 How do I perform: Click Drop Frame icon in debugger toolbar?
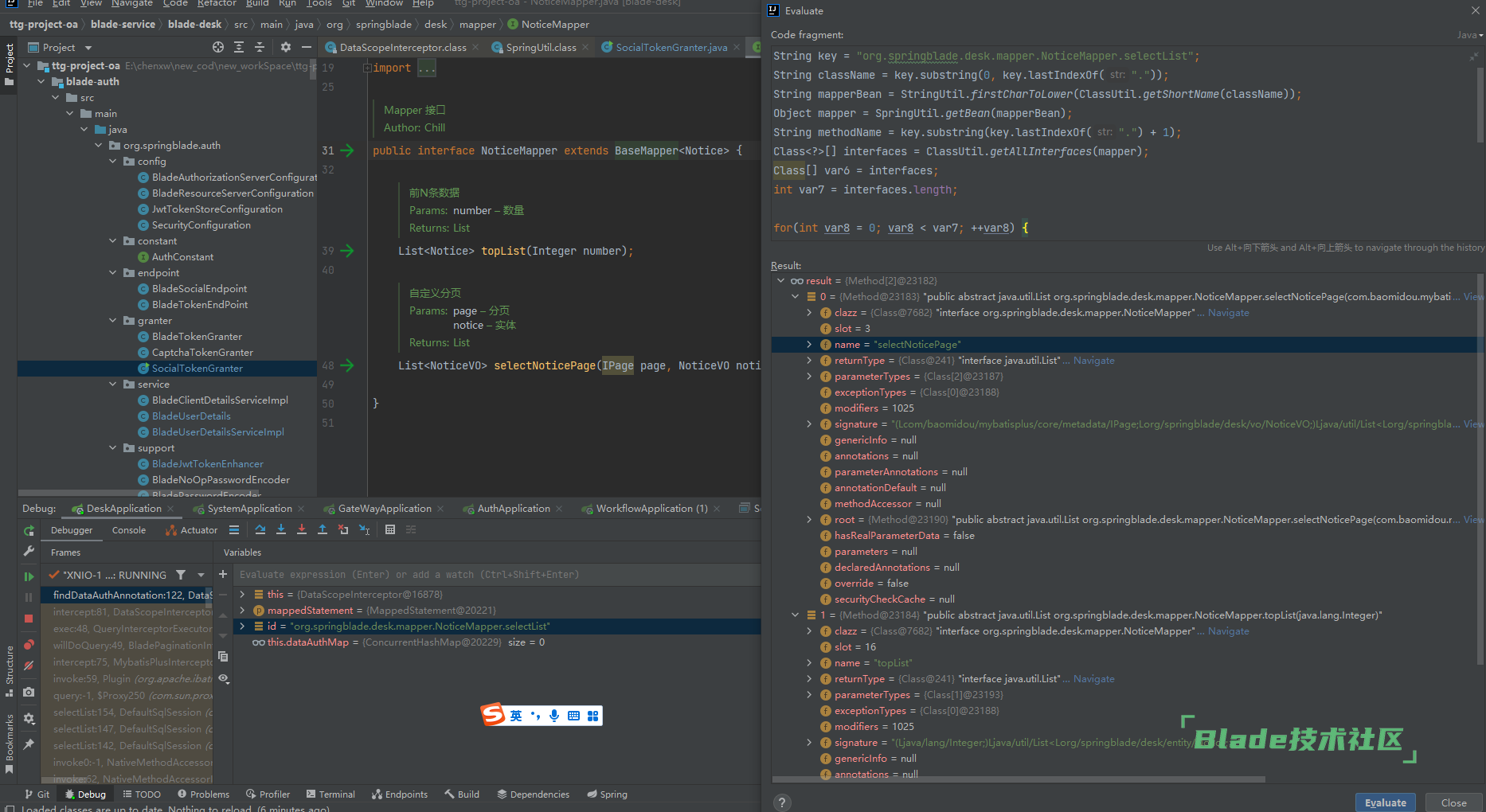click(342, 529)
